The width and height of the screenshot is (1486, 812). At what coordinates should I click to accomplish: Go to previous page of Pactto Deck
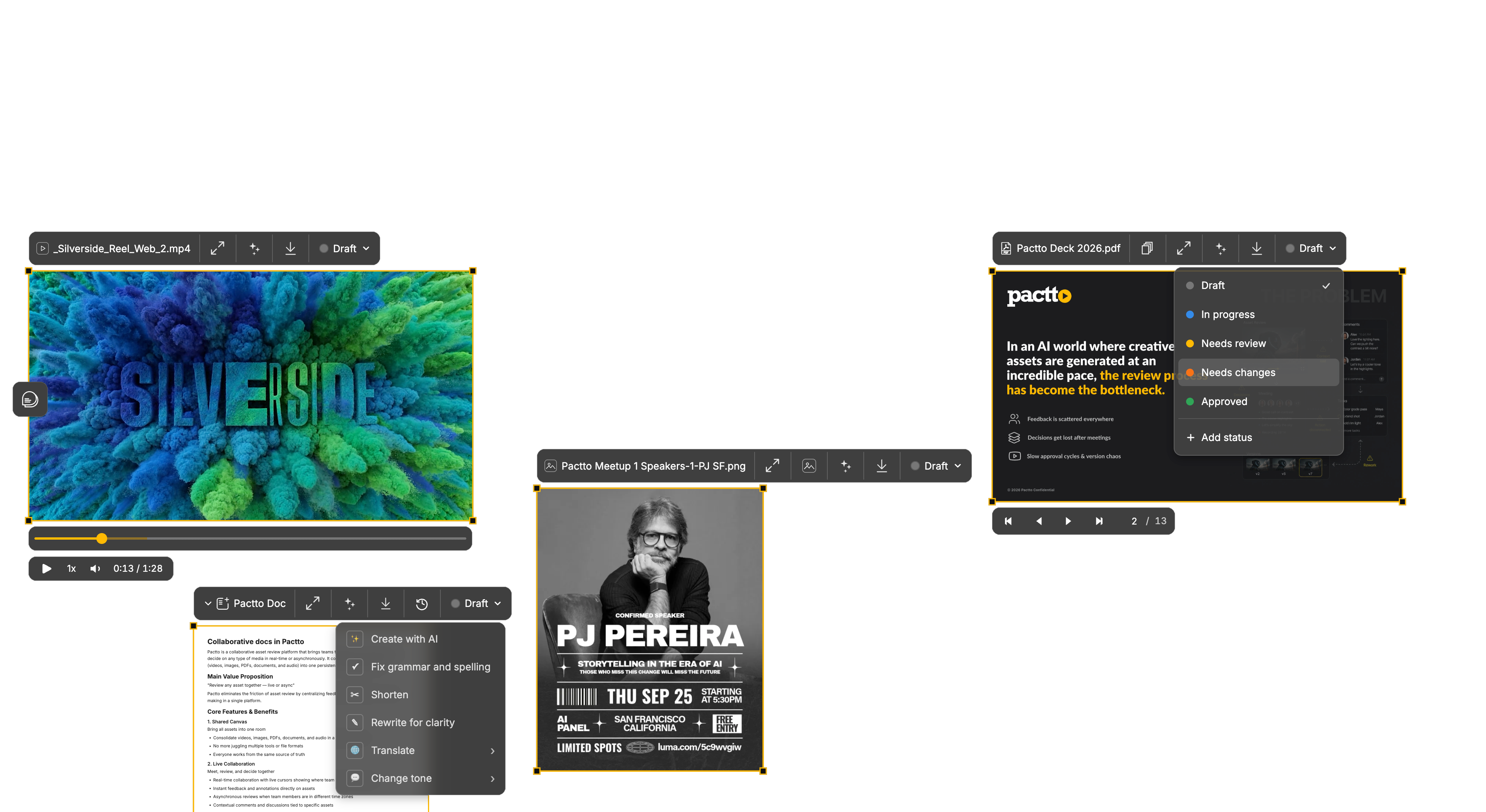click(1039, 521)
